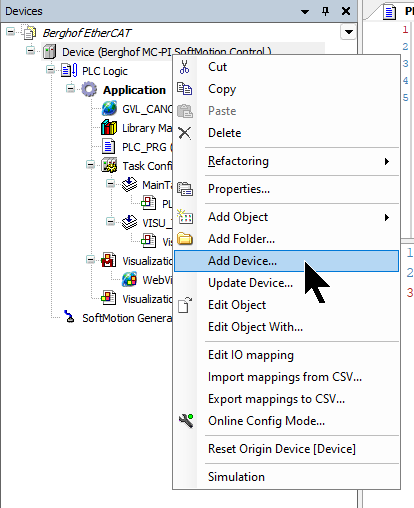Click the GVL_CANC globe icon
The width and height of the screenshot is (414, 508).
click(x=109, y=109)
